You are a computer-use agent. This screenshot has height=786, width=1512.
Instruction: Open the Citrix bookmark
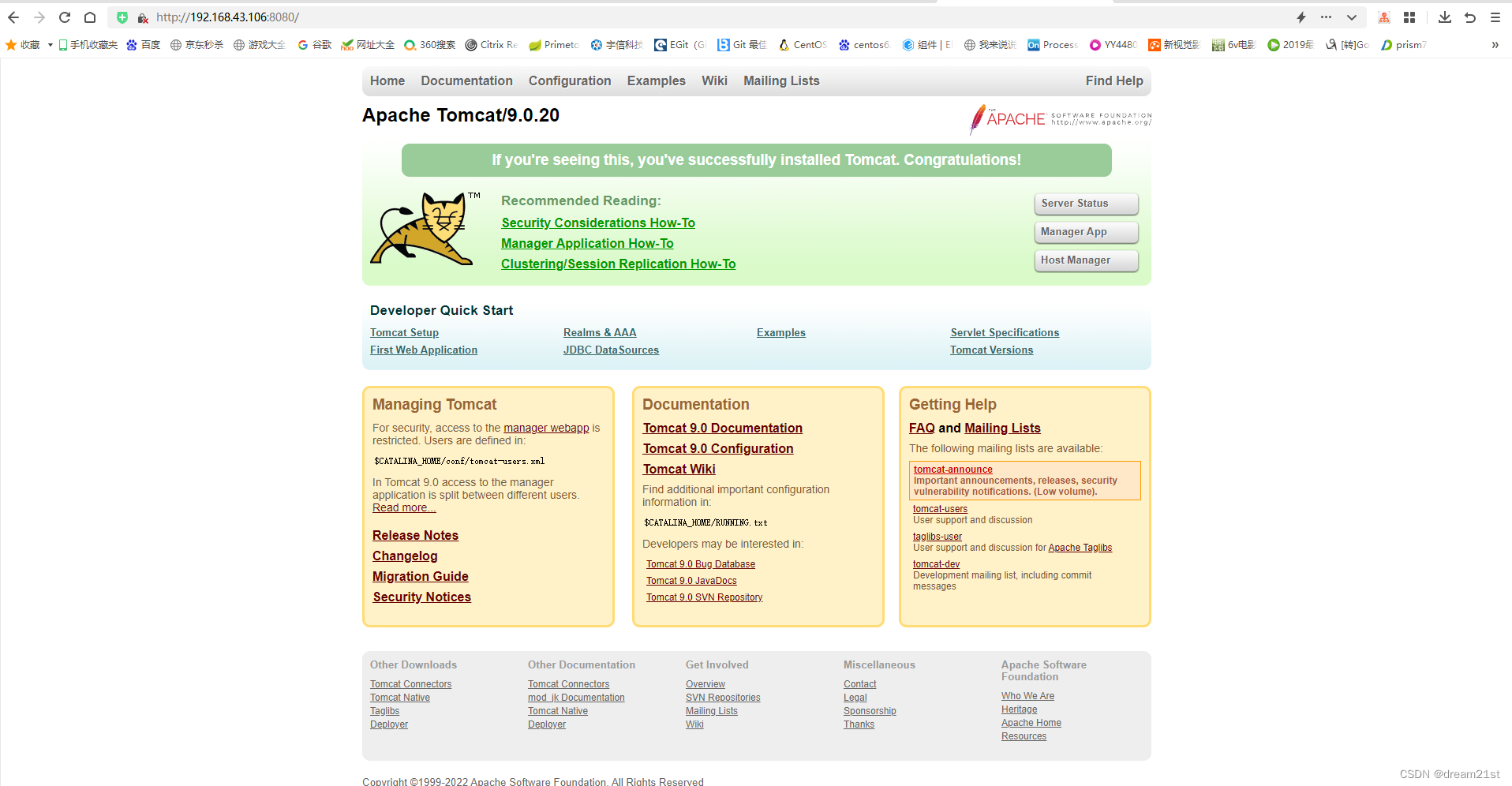click(x=492, y=45)
